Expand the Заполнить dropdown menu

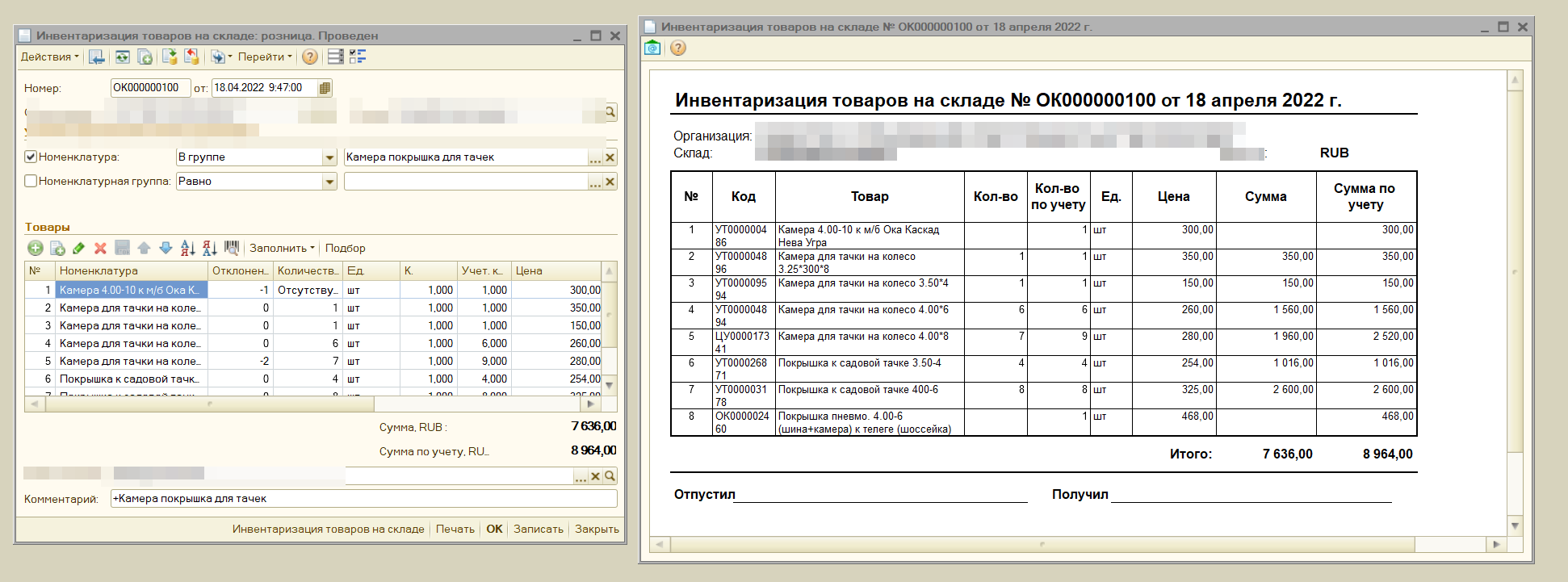(x=282, y=248)
